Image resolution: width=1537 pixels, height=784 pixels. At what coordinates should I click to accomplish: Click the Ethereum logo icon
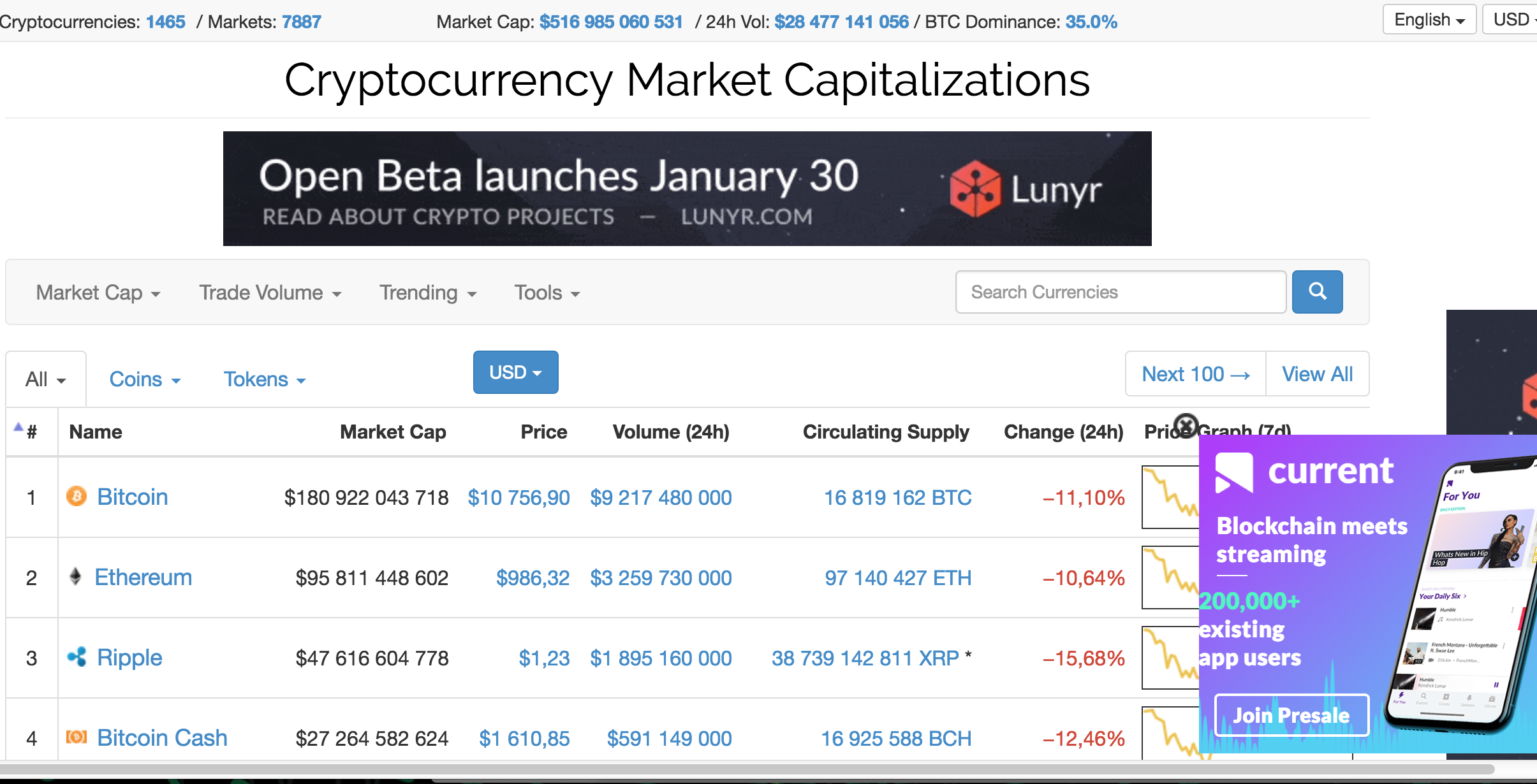[75, 577]
